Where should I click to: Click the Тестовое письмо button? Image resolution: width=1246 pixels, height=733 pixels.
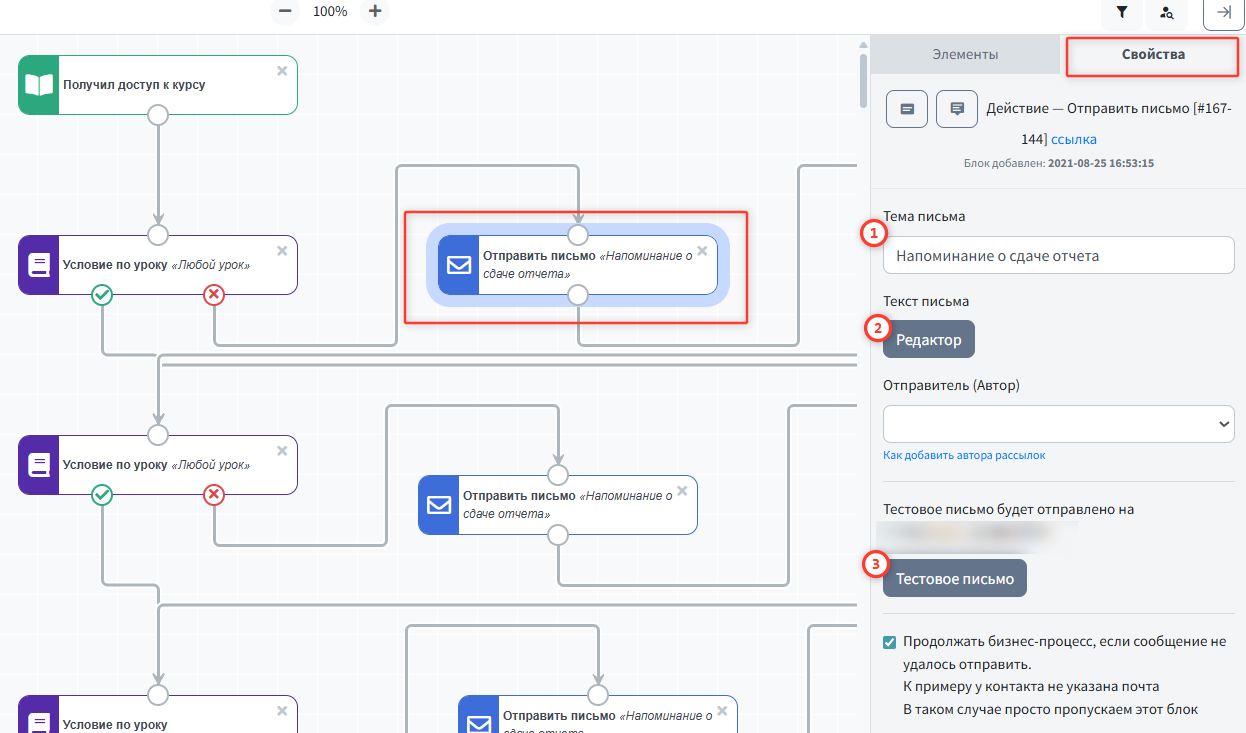pos(954,579)
